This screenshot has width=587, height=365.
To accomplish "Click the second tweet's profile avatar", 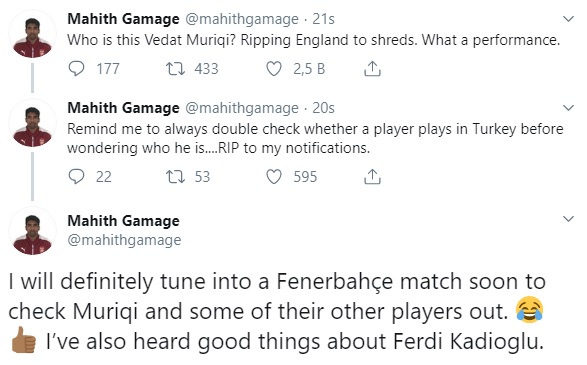I will click(33, 124).
